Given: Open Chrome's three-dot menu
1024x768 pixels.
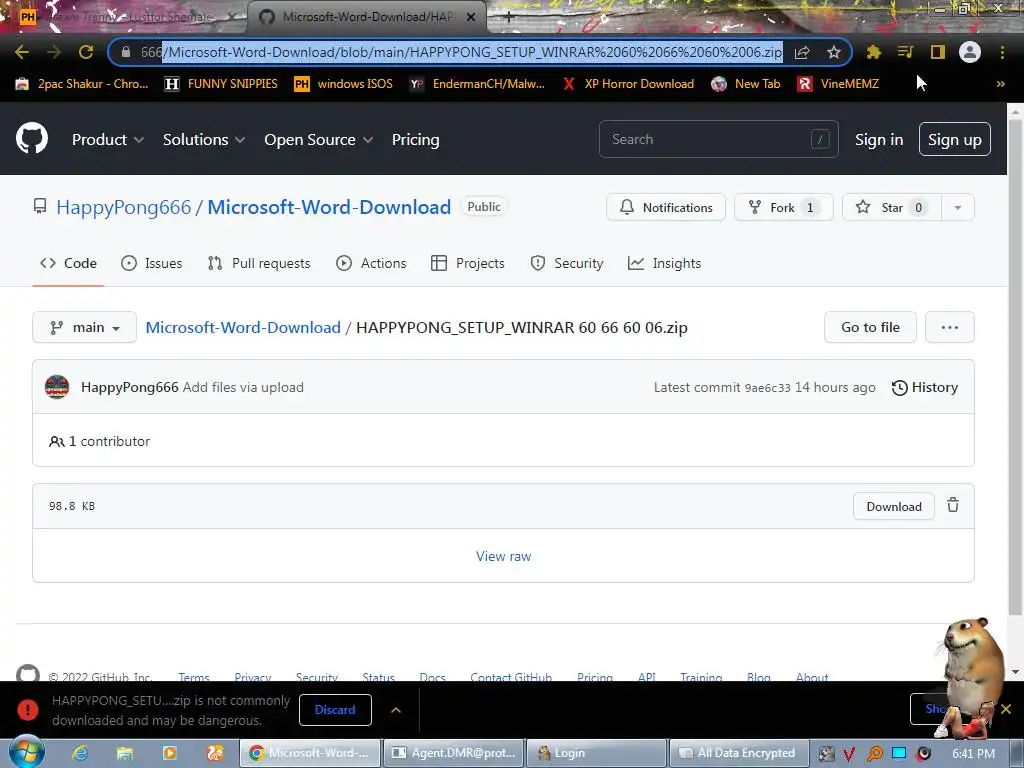Looking at the screenshot, I should click(1002, 52).
